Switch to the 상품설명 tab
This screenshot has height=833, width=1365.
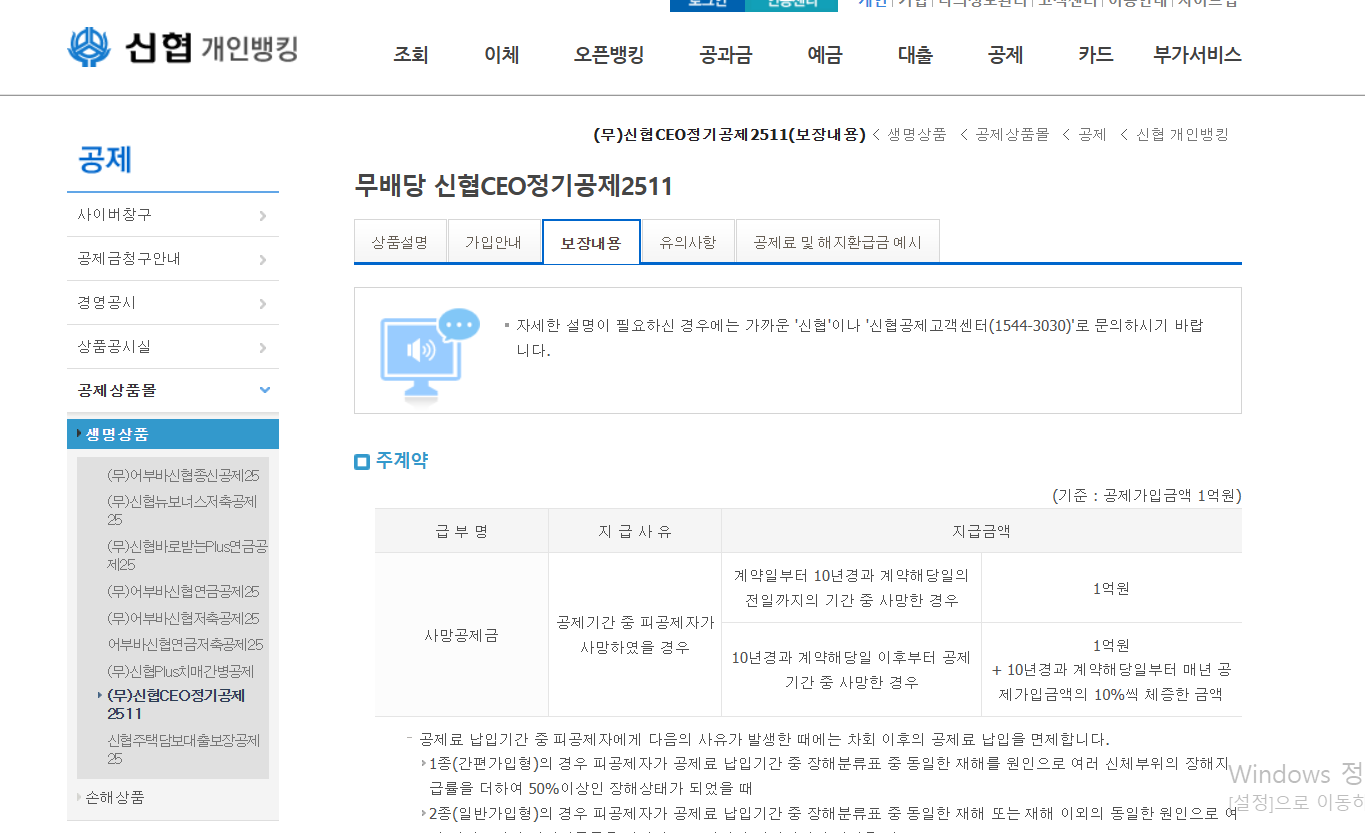pyautogui.click(x=400, y=242)
